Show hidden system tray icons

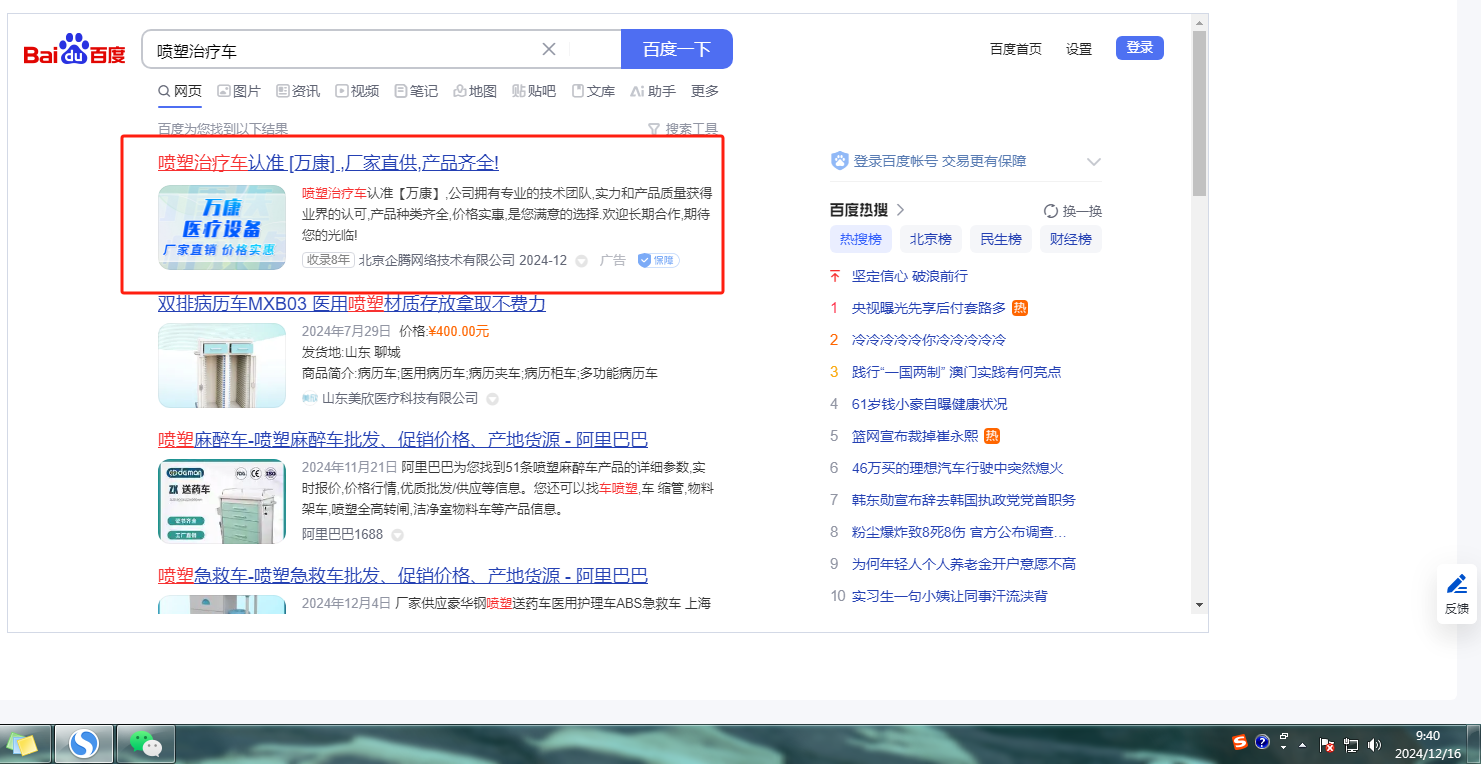point(1302,744)
